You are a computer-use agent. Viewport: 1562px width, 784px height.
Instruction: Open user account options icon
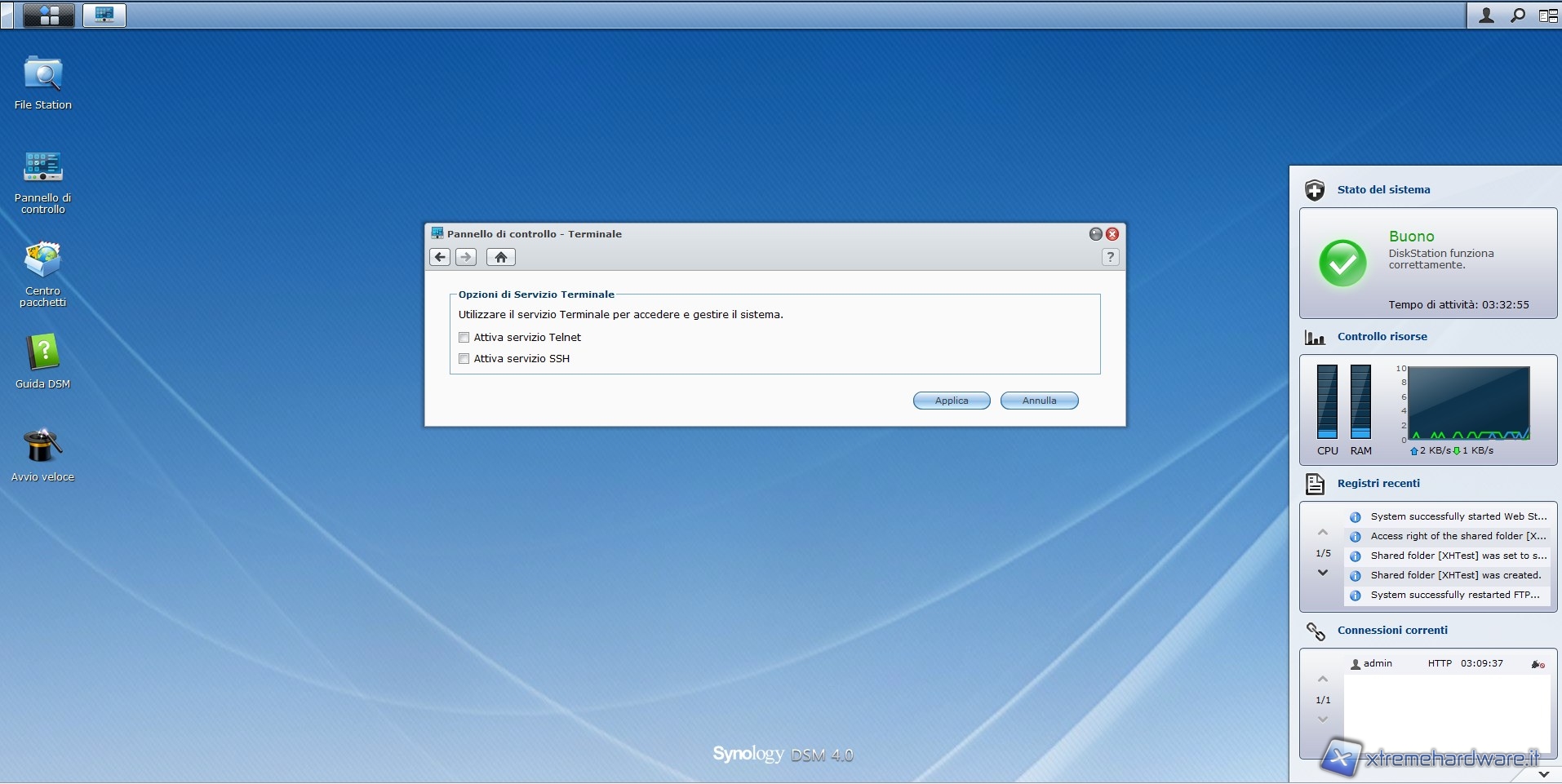(1486, 15)
